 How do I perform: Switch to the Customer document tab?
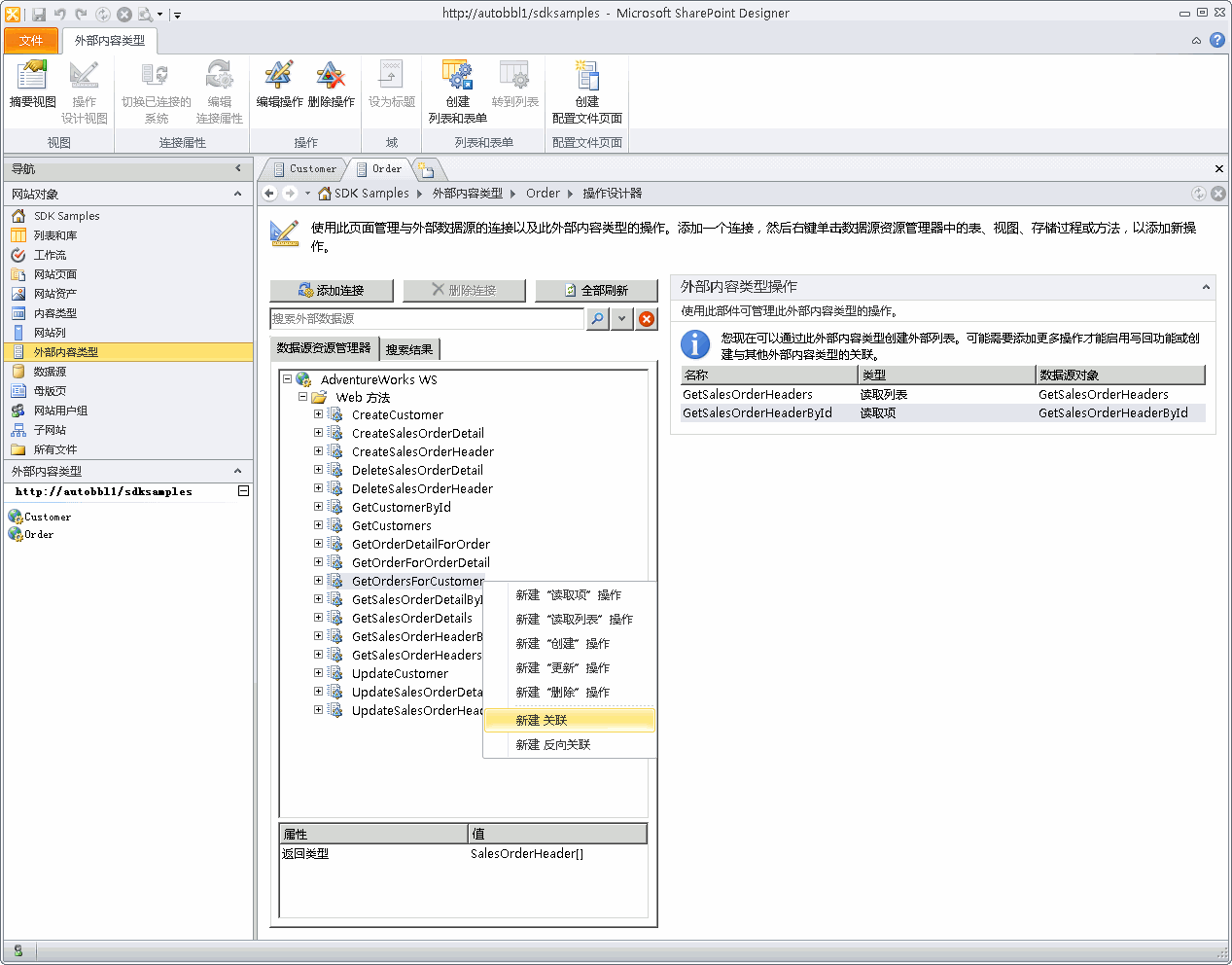coord(304,169)
